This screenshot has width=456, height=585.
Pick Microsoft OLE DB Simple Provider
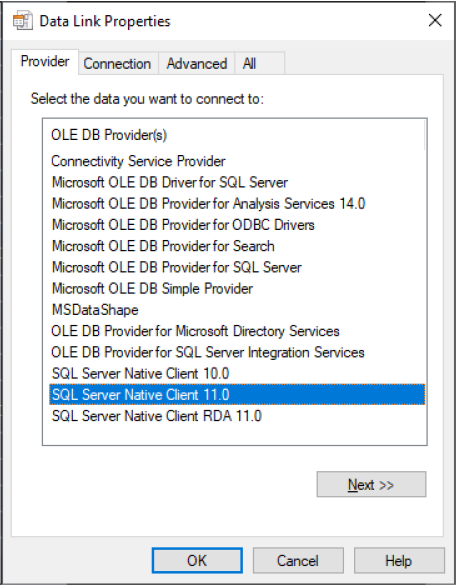(237, 289)
